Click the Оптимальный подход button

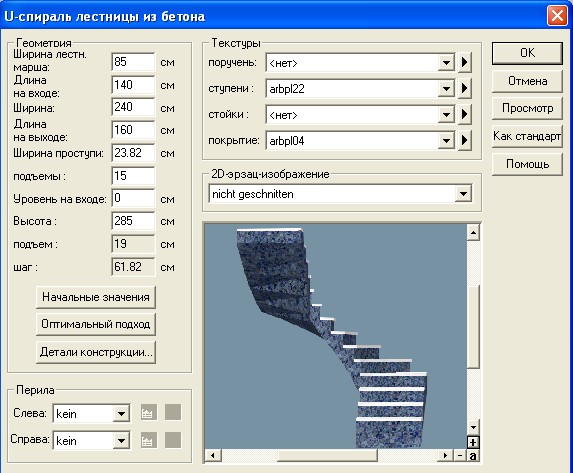(96, 324)
